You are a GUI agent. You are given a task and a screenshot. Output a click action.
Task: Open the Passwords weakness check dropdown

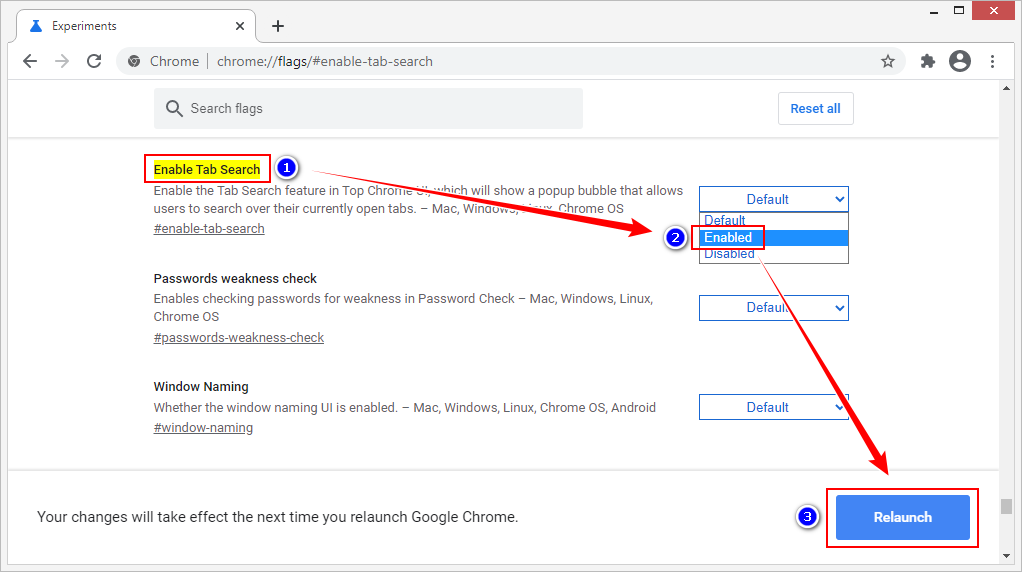click(x=774, y=307)
